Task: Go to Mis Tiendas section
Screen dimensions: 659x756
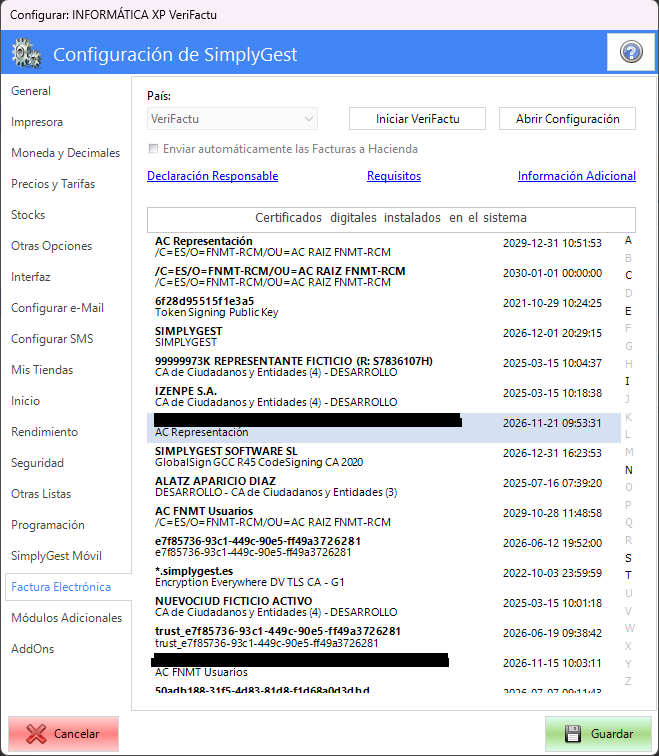Action: (x=42, y=370)
